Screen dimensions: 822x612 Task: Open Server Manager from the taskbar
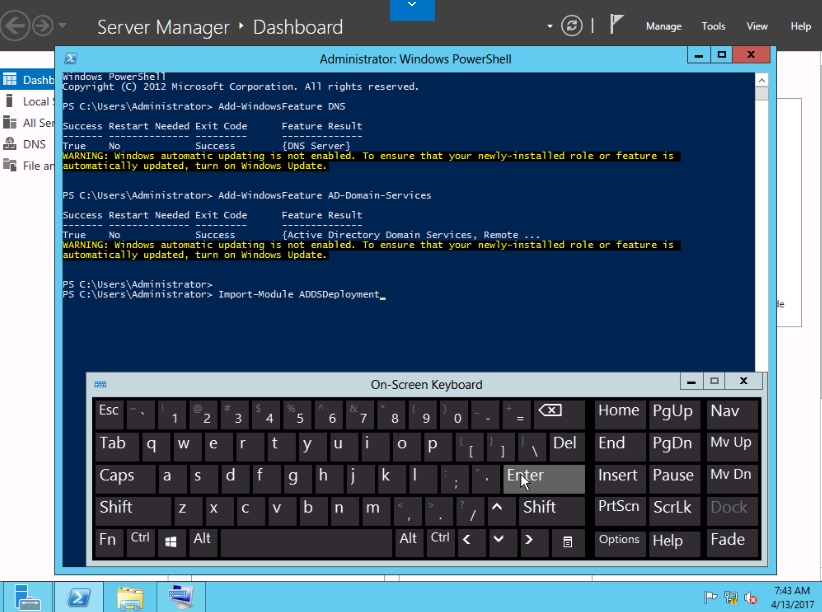(27, 597)
